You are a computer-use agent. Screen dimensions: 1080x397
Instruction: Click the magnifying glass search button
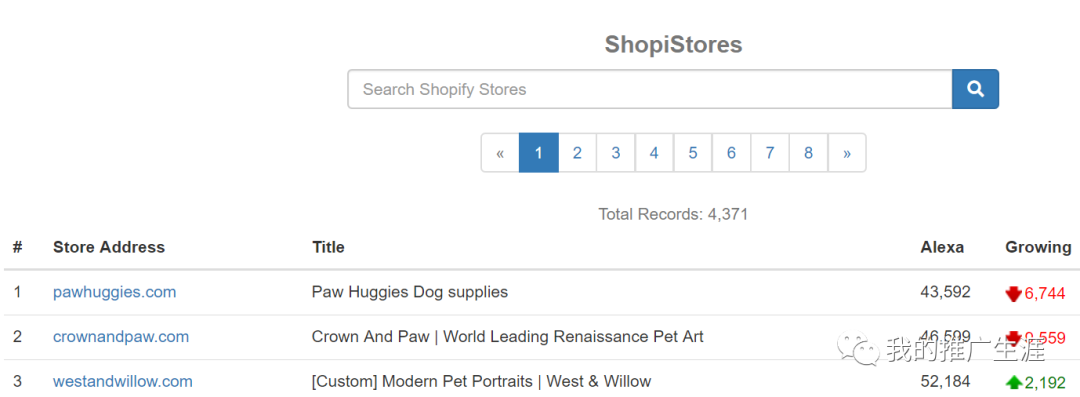(975, 89)
